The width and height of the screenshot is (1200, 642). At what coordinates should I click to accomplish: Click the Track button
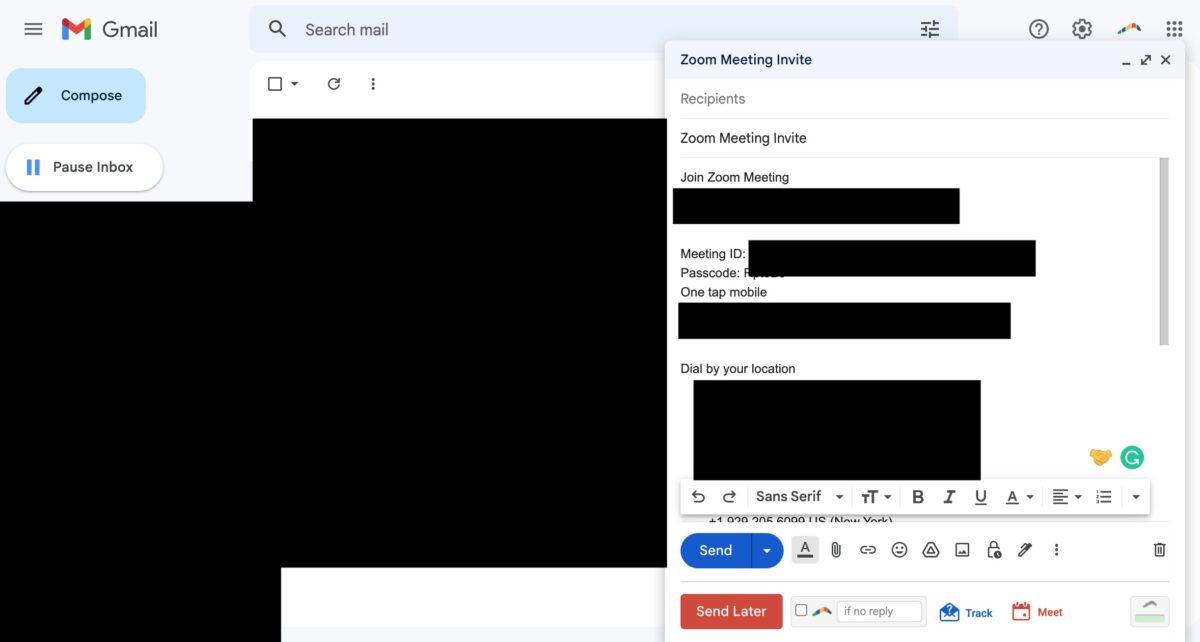pyautogui.click(x=966, y=612)
